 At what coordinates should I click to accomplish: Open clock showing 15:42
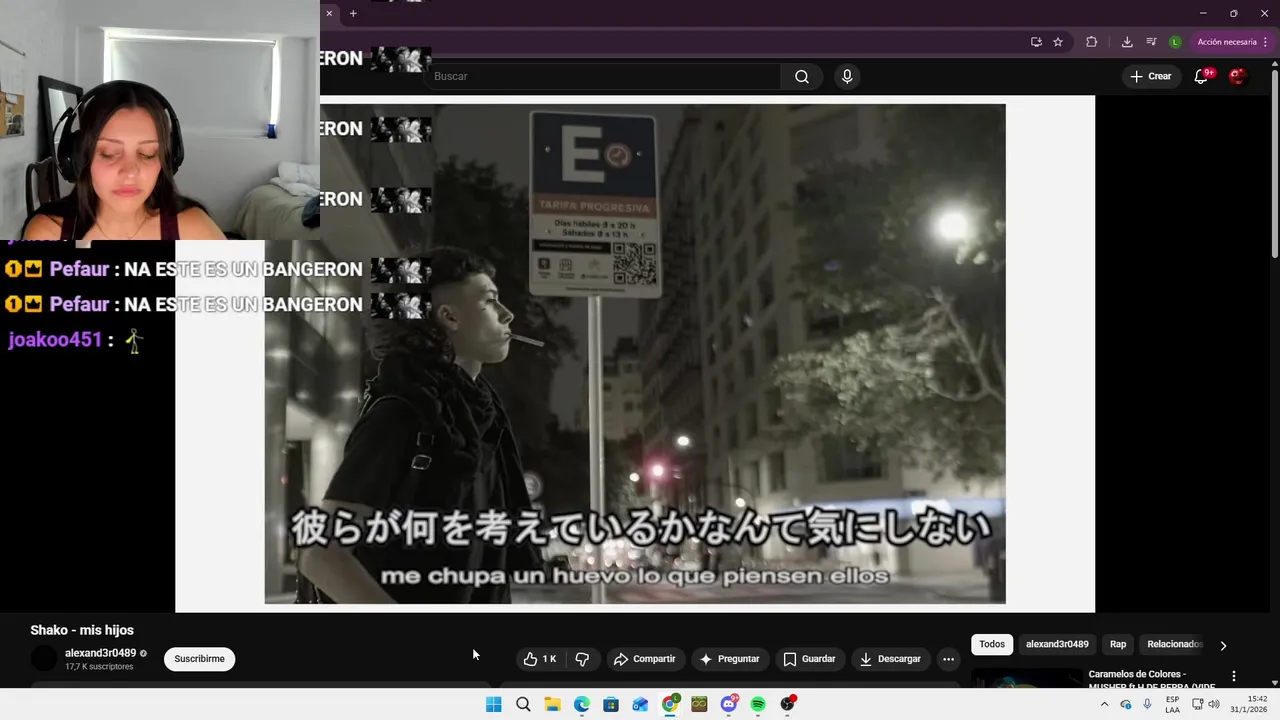tap(1249, 704)
